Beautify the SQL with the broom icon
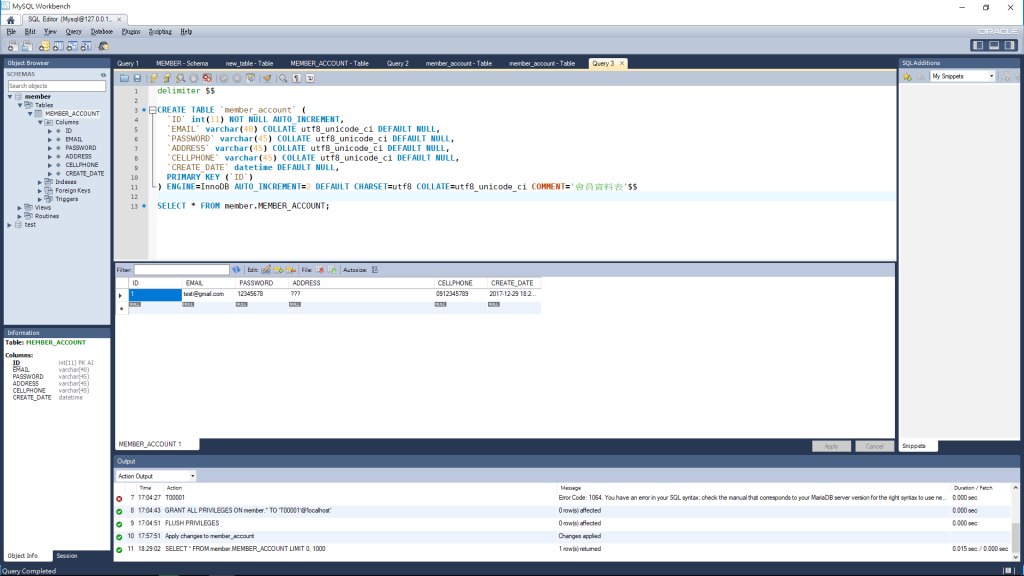This screenshot has width=1024, height=576. [x=267, y=78]
